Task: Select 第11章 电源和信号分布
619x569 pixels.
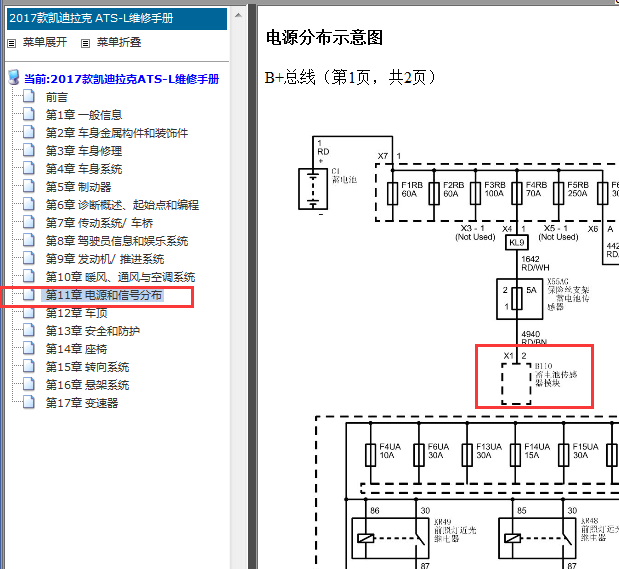Action: [x=102, y=295]
